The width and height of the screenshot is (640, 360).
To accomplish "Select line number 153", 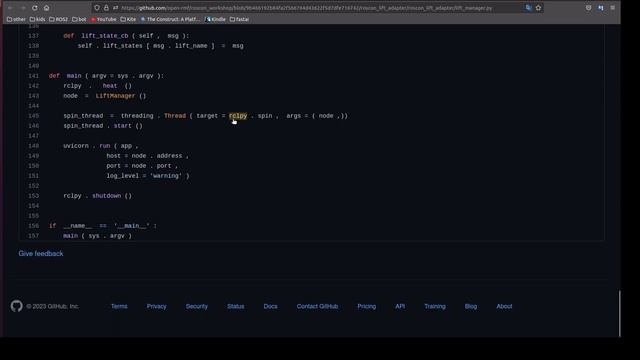I will coord(33,196).
